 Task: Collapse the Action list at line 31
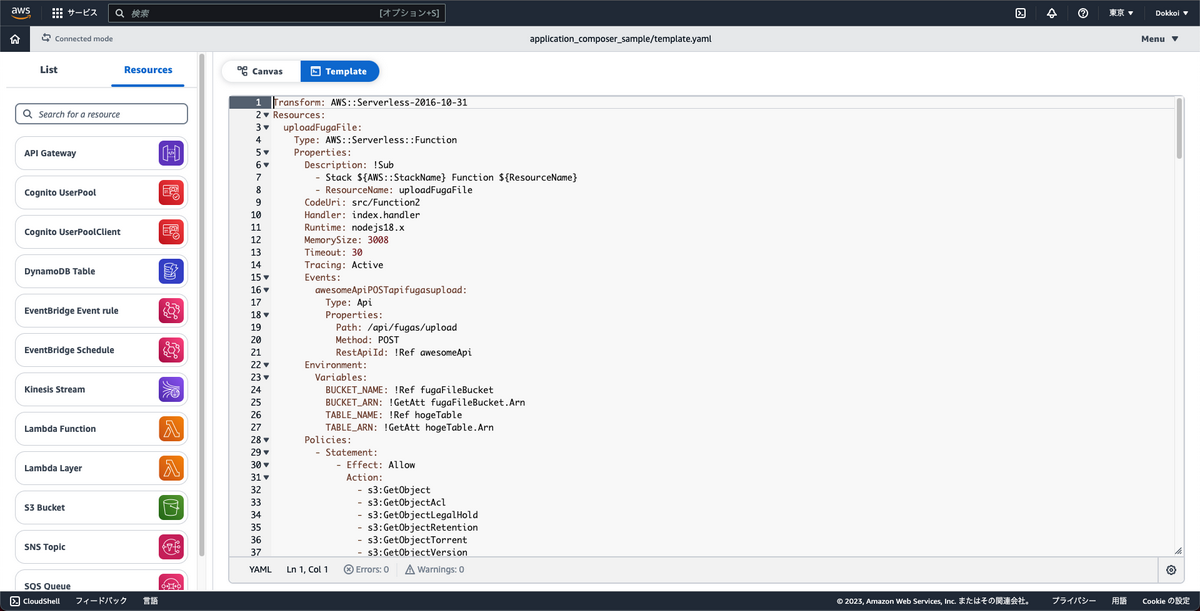(266, 477)
